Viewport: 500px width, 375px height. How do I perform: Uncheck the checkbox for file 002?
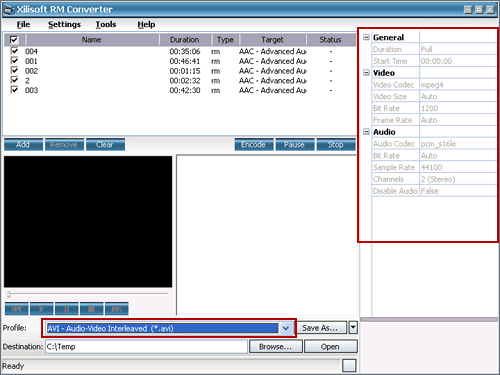(14, 70)
